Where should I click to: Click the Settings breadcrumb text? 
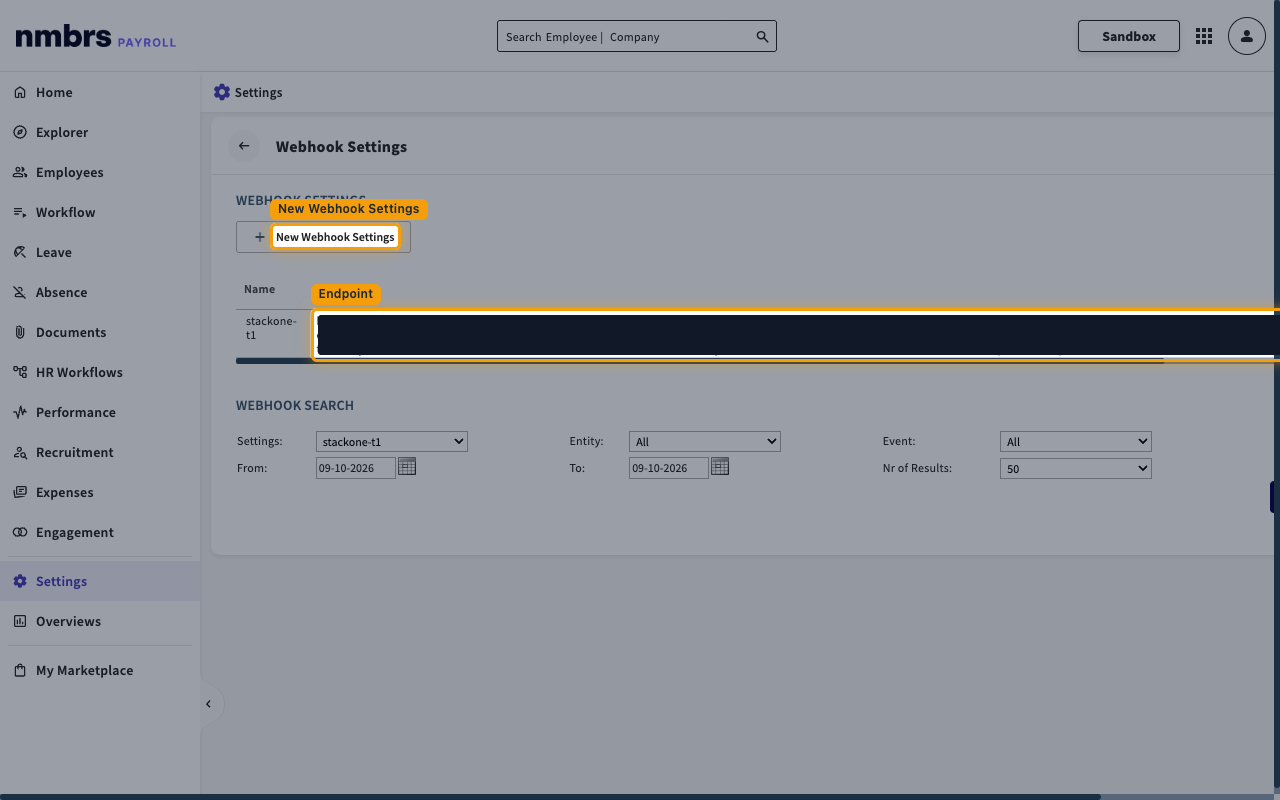pyautogui.click(x=258, y=92)
